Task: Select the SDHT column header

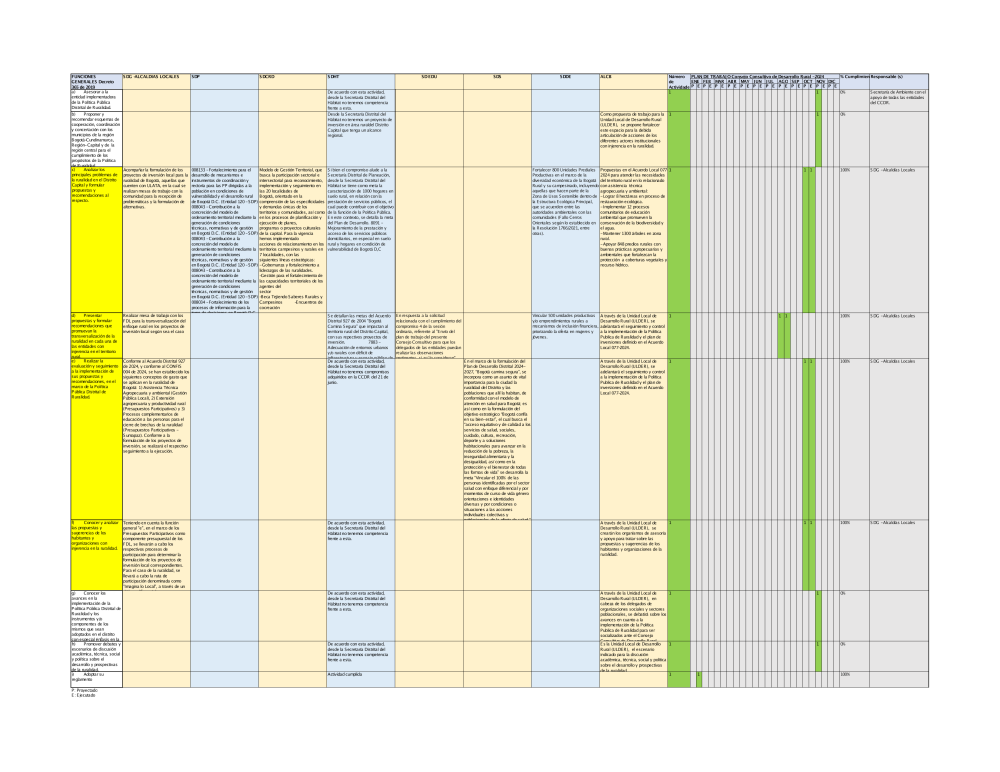Action: click(361, 79)
